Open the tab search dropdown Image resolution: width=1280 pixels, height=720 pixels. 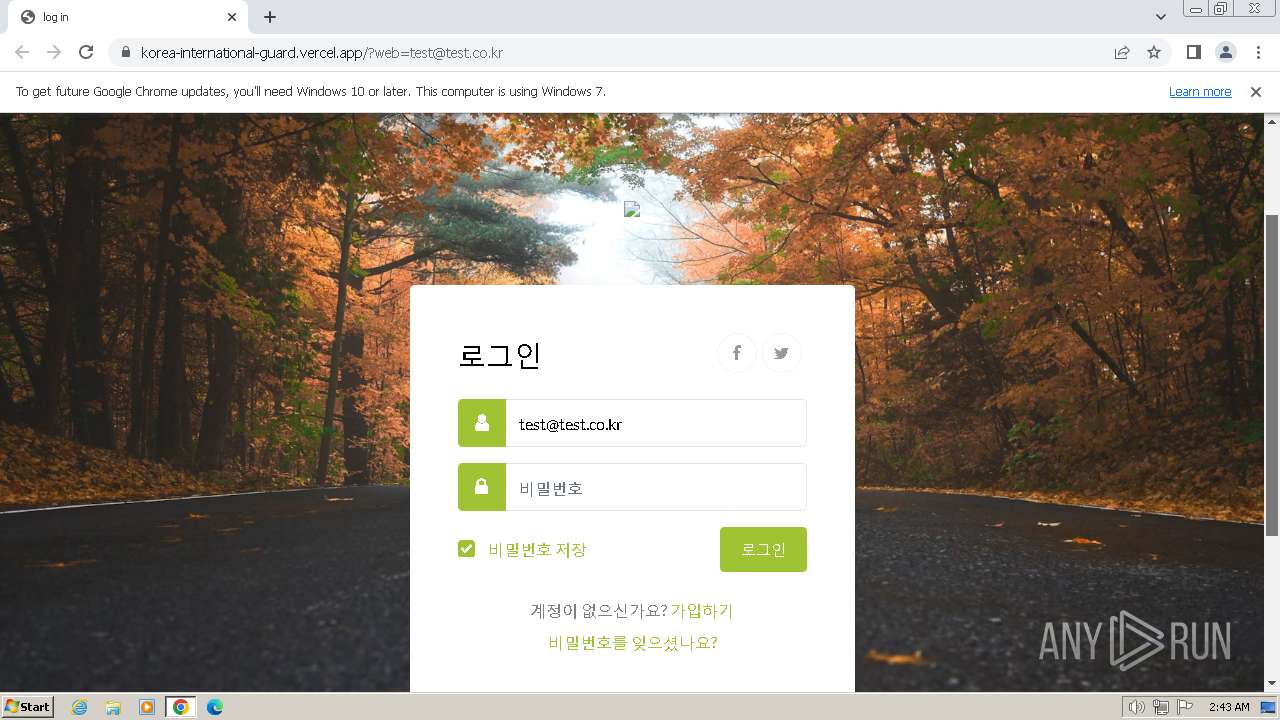pos(1161,17)
